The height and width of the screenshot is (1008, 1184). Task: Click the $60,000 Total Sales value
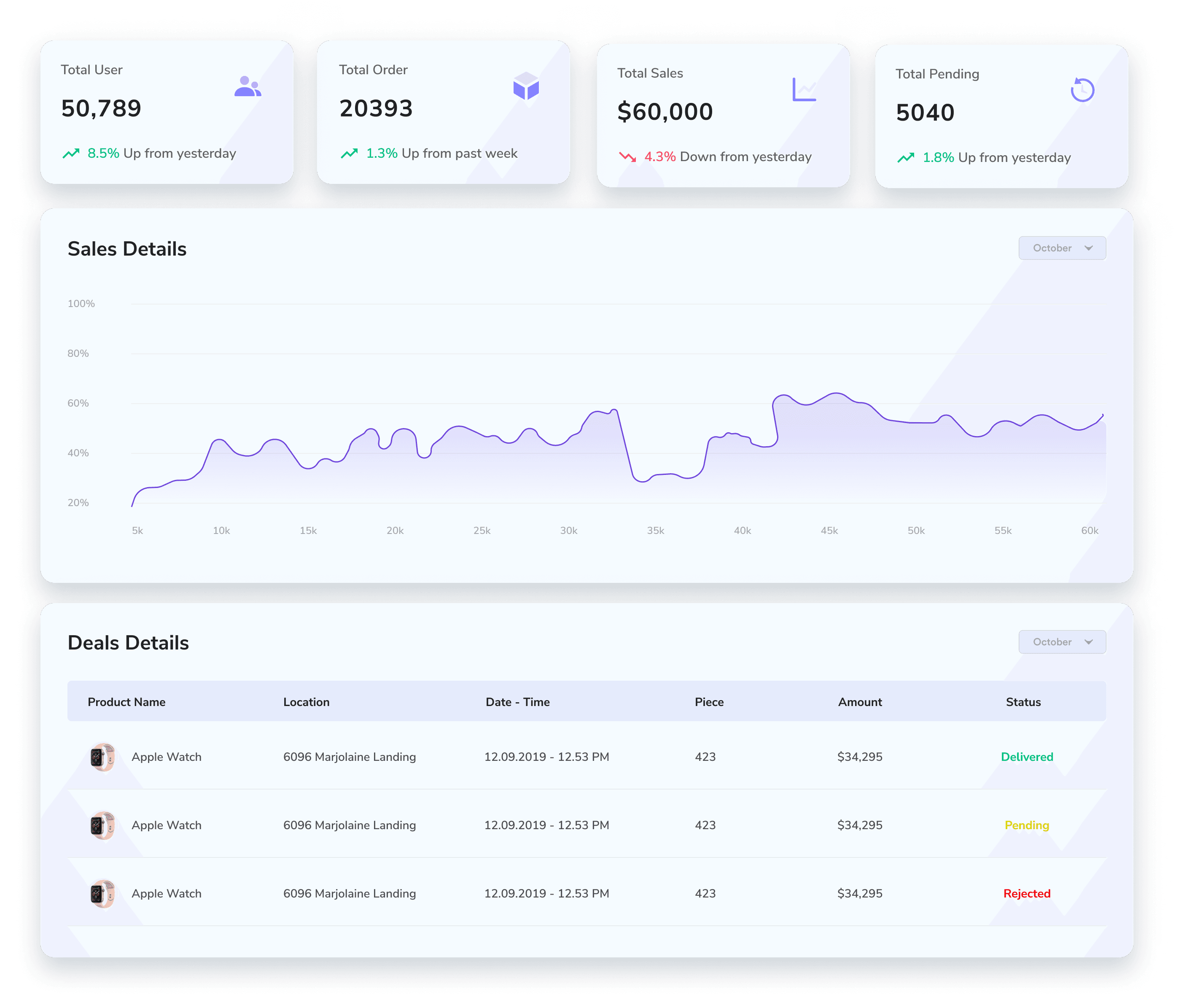pos(665,112)
